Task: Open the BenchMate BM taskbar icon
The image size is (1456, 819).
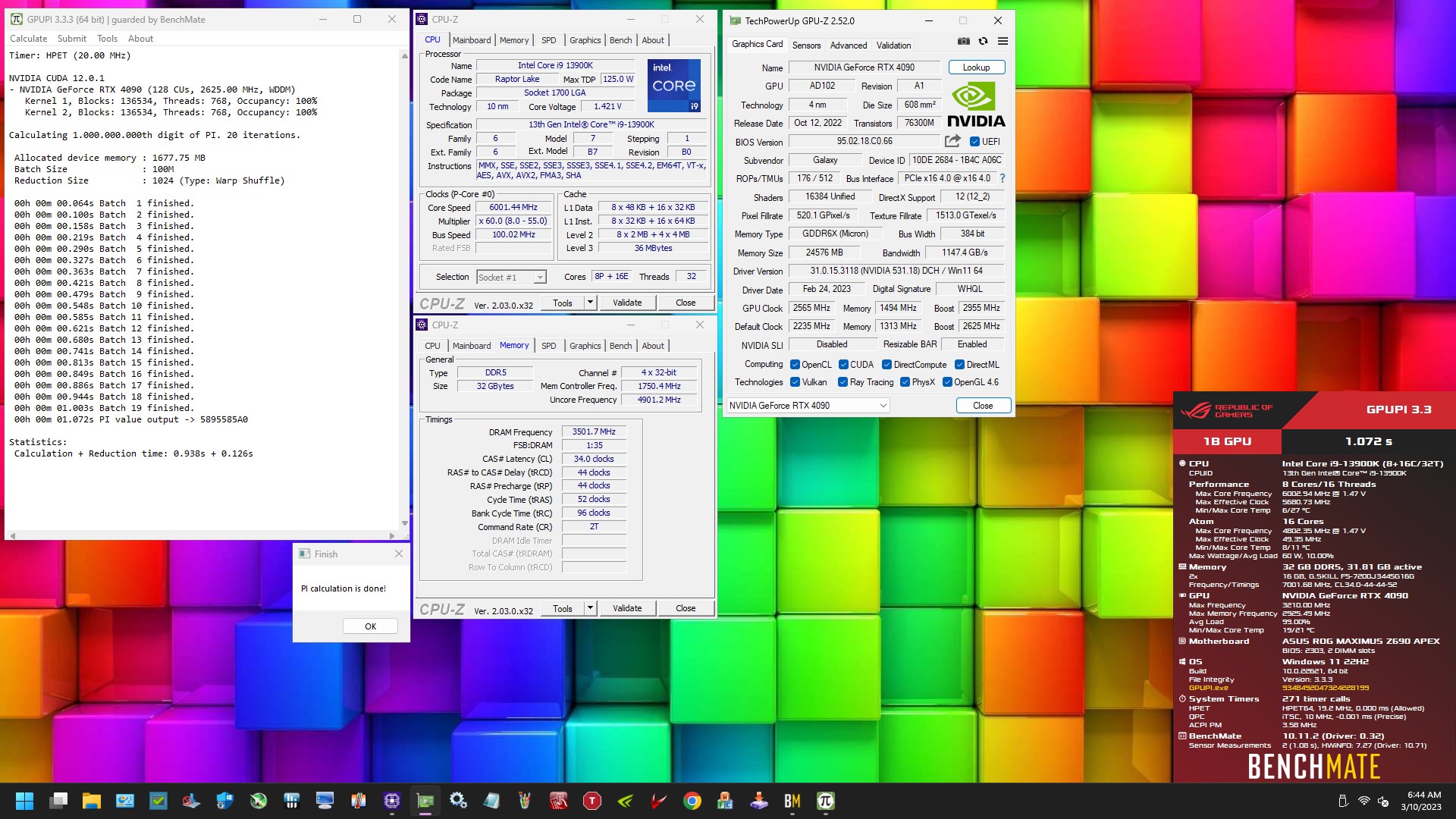Action: (x=792, y=801)
